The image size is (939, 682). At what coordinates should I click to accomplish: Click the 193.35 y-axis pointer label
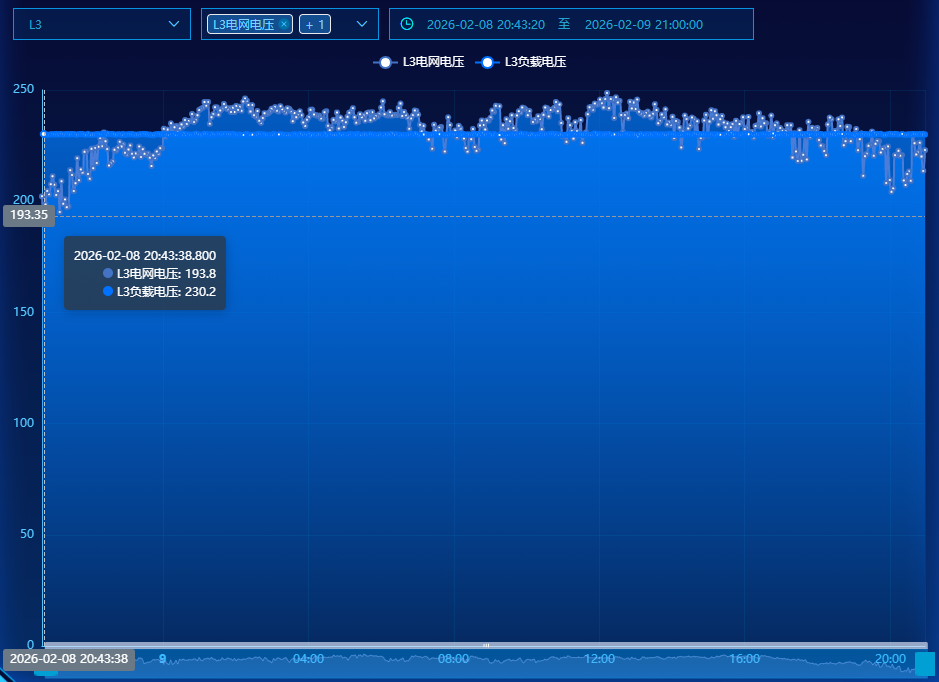tap(29, 215)
